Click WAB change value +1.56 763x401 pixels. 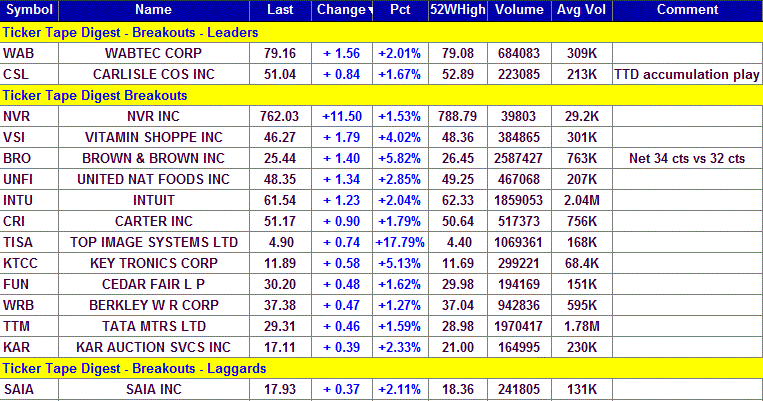[x=342, y=53]
